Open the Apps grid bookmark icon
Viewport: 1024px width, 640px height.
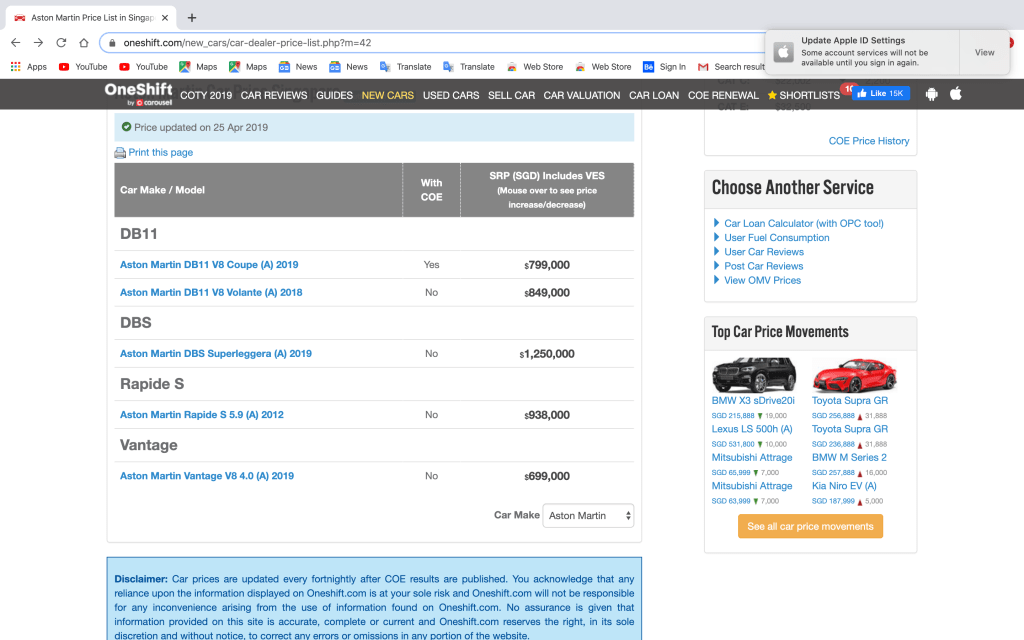click(16, 67)
